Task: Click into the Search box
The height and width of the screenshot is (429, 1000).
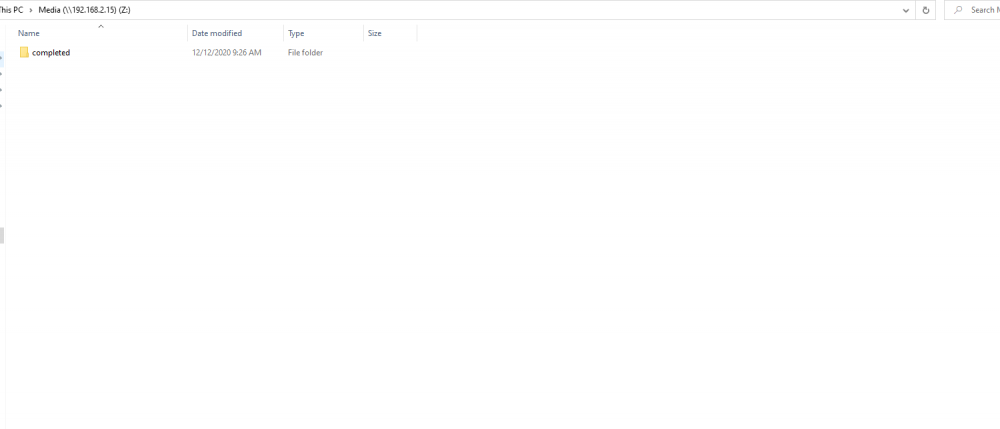Action: (972, 10)
